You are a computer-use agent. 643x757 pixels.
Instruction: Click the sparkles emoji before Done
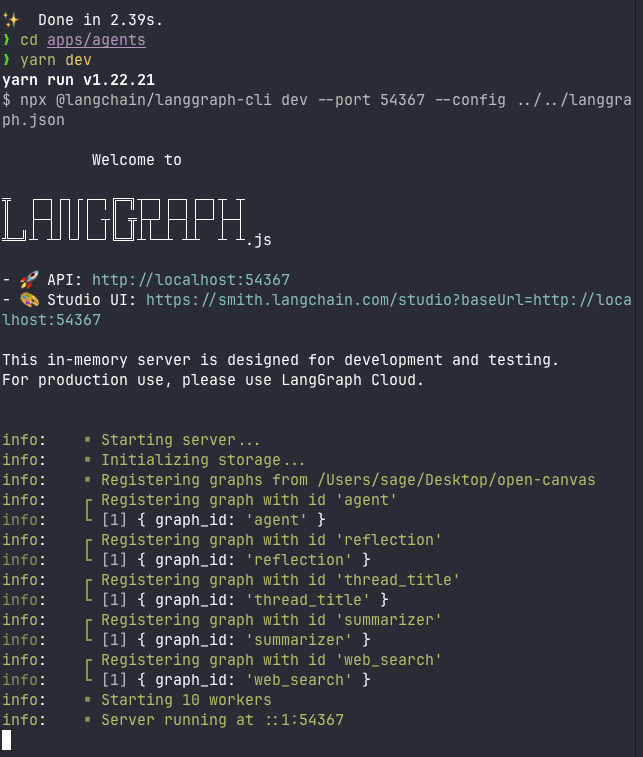coord(11,20)
